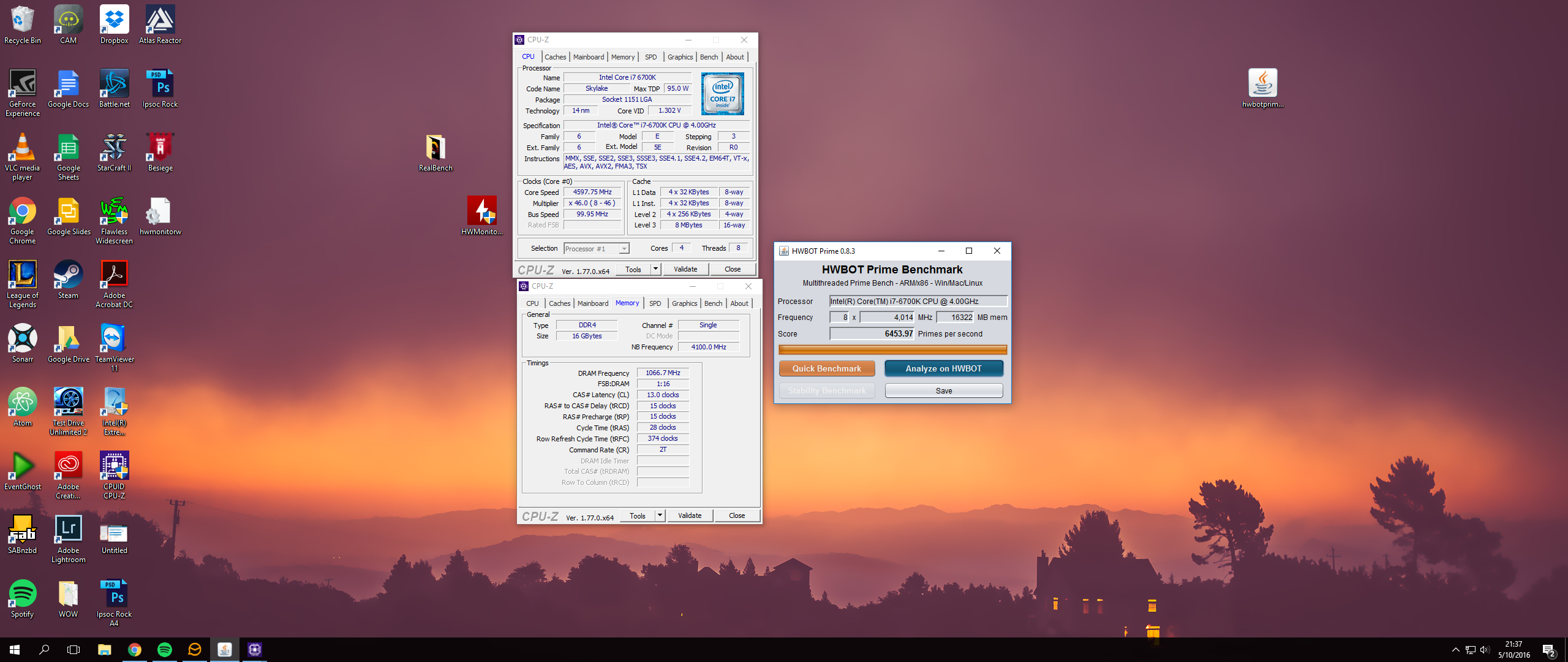The height and width of the screenshot is (662, 1568).
Task: Select the RealBench desktop icon
Action: pos(435,152)
